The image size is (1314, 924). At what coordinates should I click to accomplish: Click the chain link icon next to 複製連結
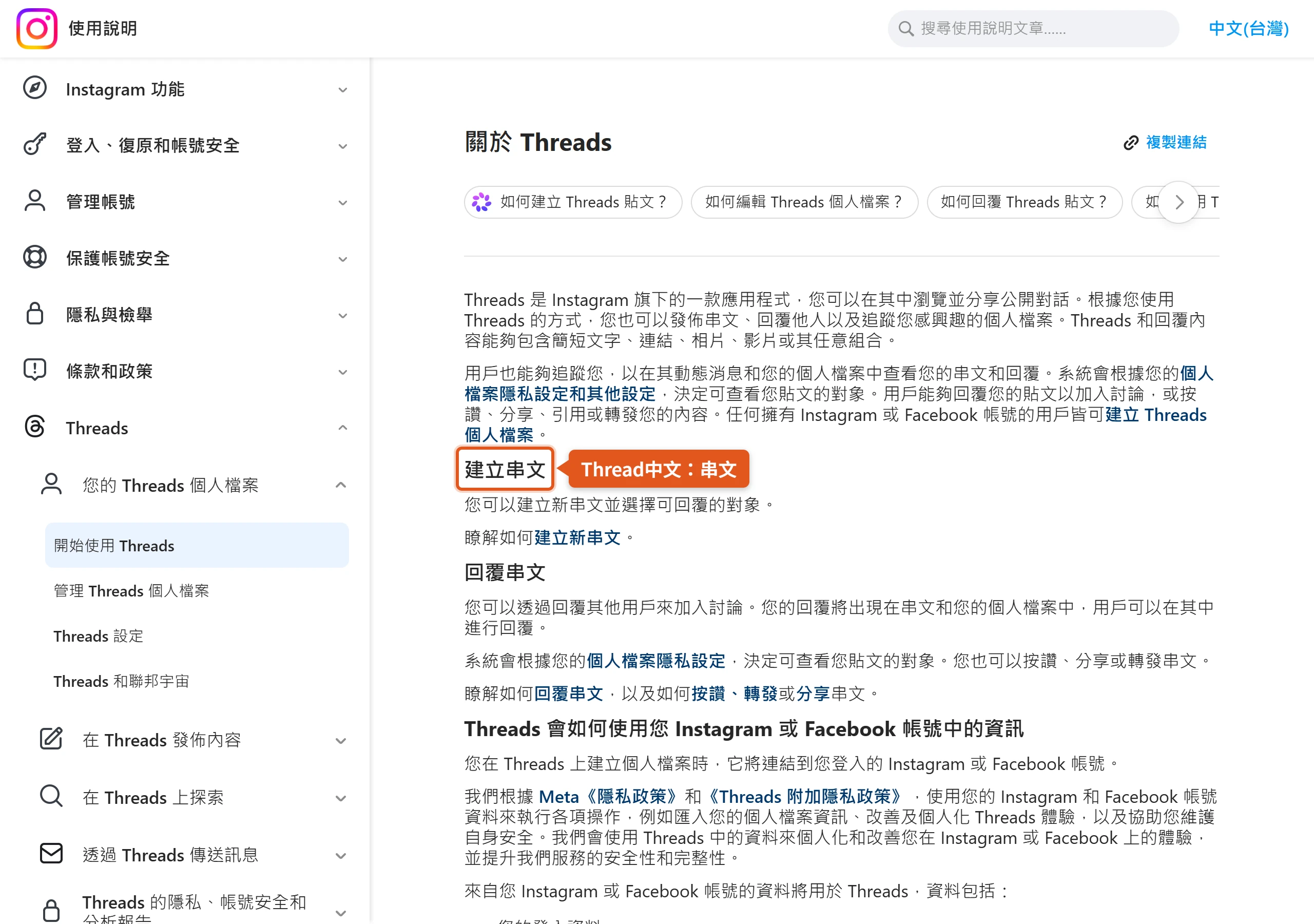(x=1131, y=143)
